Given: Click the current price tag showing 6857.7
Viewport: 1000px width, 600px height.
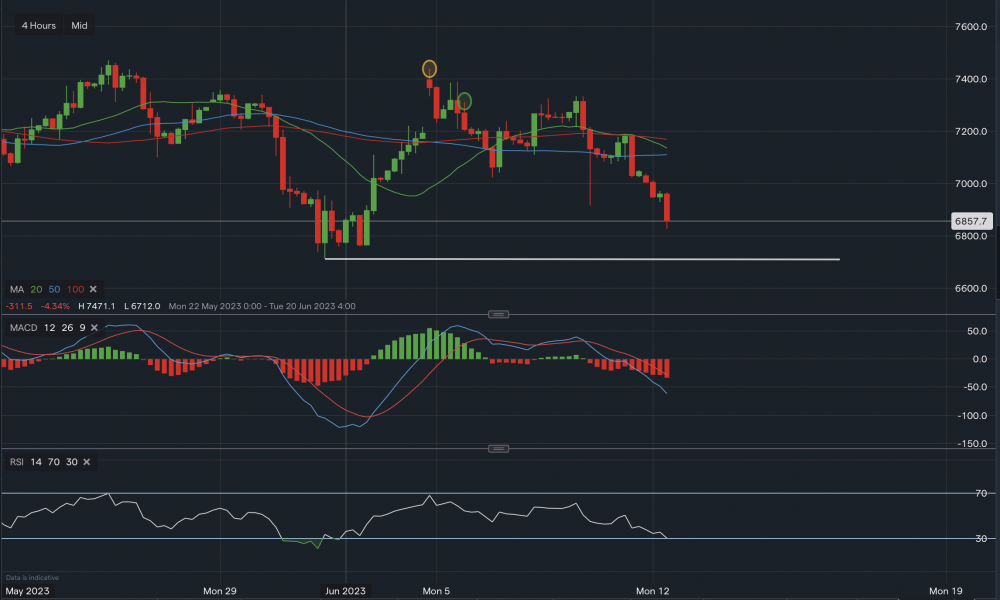Looking at the screenshot, I should (971, 220).
